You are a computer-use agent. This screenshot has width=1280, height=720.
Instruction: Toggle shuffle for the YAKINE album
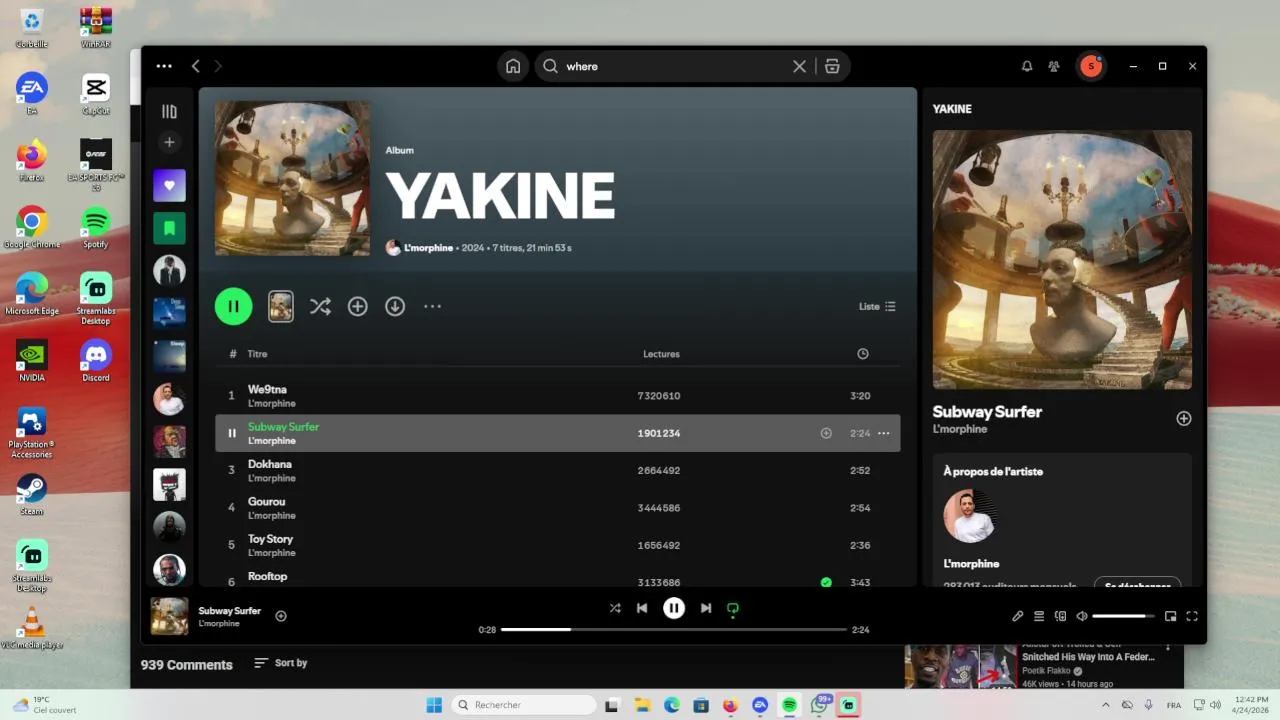[x=320, y=306]
